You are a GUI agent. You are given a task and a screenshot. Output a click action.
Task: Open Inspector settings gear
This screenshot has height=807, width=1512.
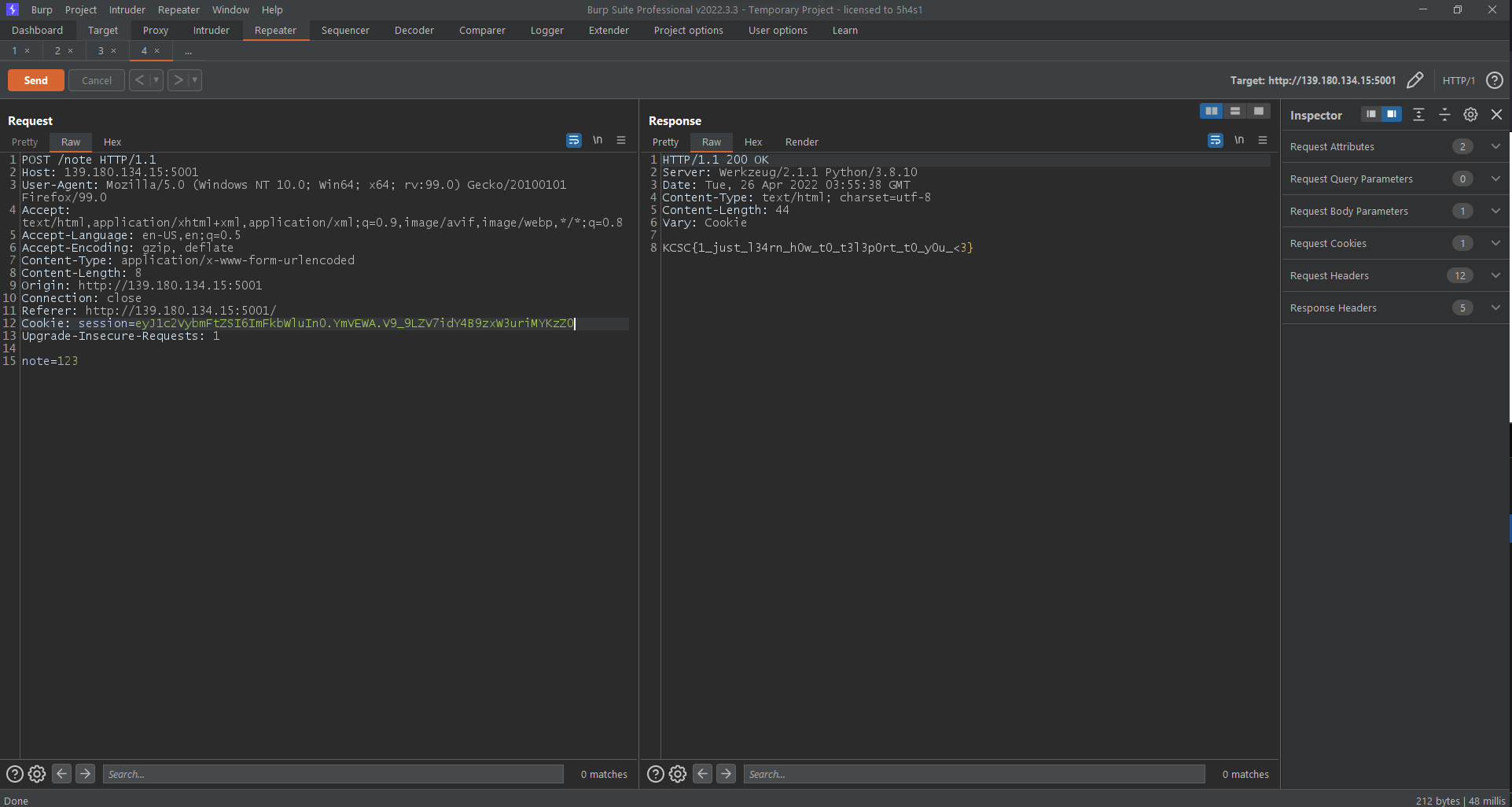coord(1470,115)
